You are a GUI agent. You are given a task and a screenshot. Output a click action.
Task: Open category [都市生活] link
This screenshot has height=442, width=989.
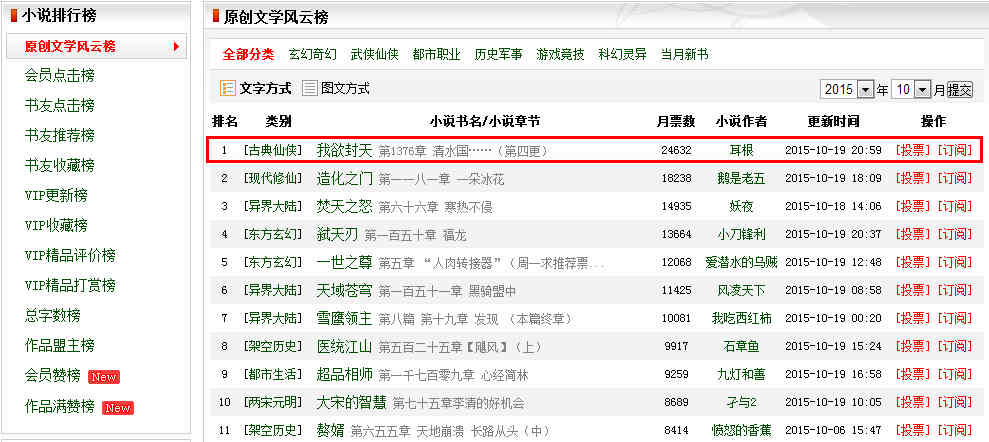[x=272, y=375]
